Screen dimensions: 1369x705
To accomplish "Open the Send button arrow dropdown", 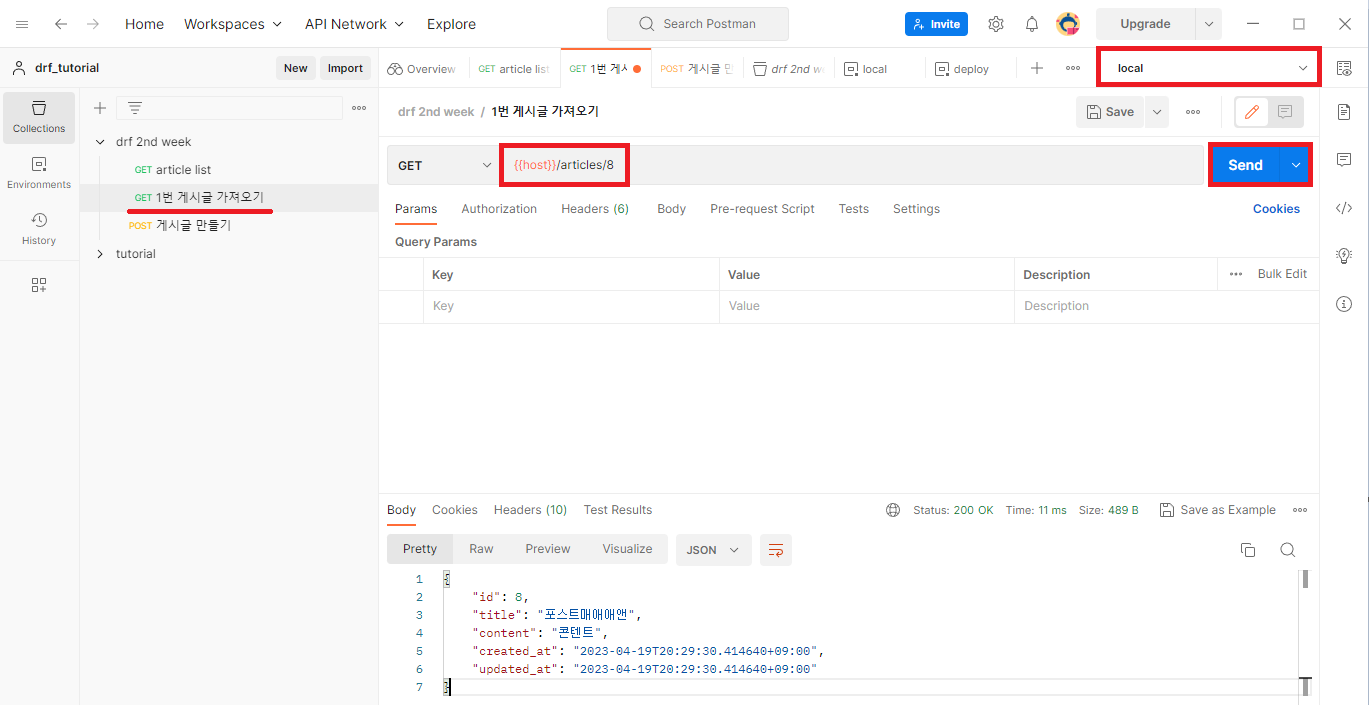I will 1295,165.
